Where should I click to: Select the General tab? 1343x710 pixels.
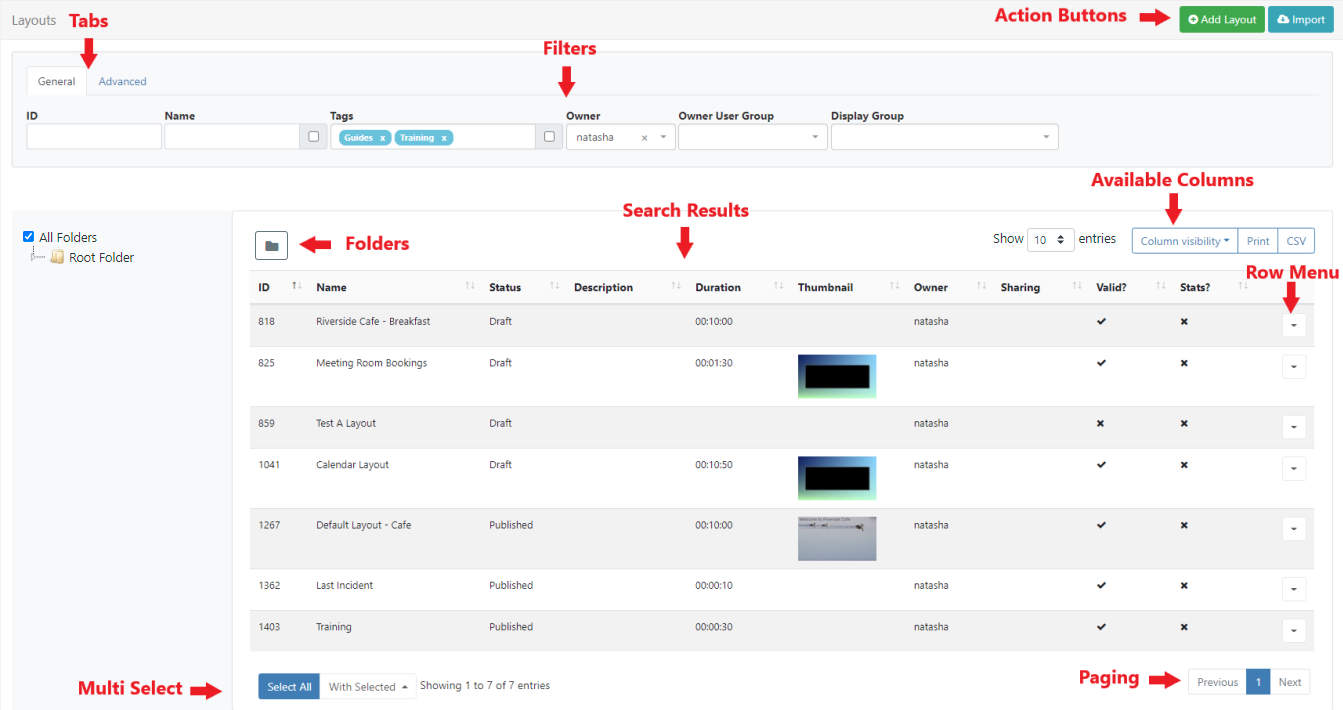tap(56, 82)
